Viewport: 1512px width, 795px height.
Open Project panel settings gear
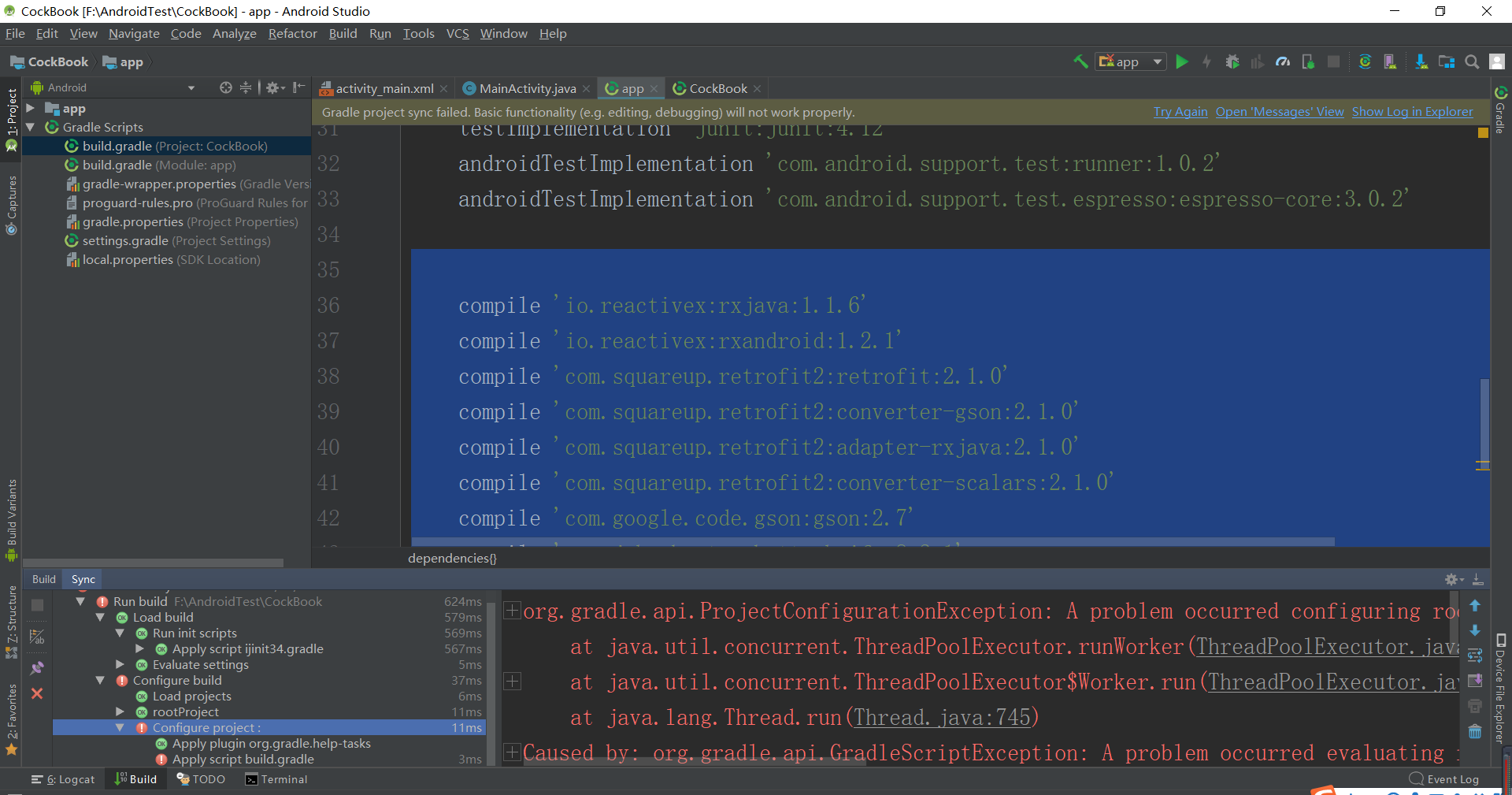[x=274, y=87]
